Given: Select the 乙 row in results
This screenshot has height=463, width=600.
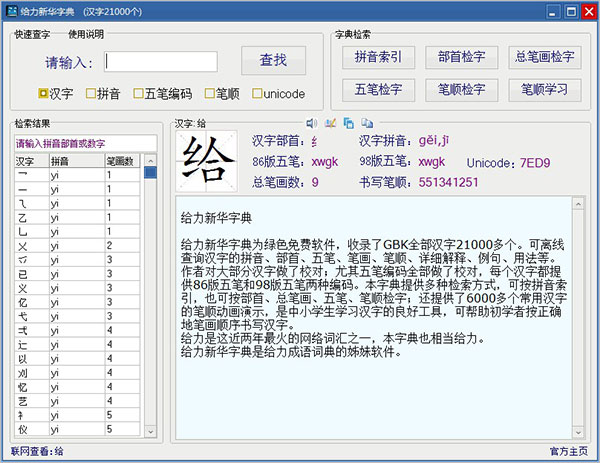Looking at the screenshot, I should click(x=77, y=217).
